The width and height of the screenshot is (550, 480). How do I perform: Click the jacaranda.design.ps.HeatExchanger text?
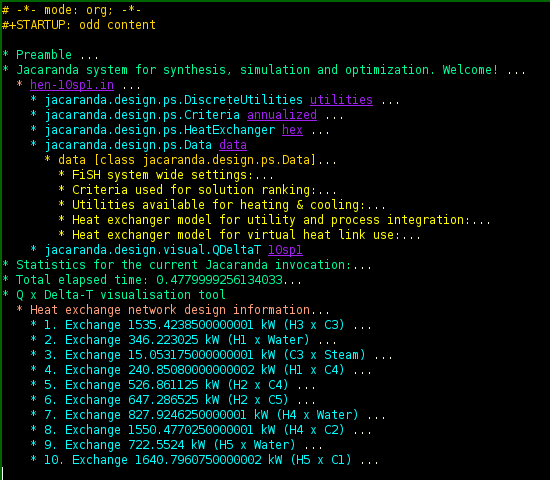(x=159, y=130)
